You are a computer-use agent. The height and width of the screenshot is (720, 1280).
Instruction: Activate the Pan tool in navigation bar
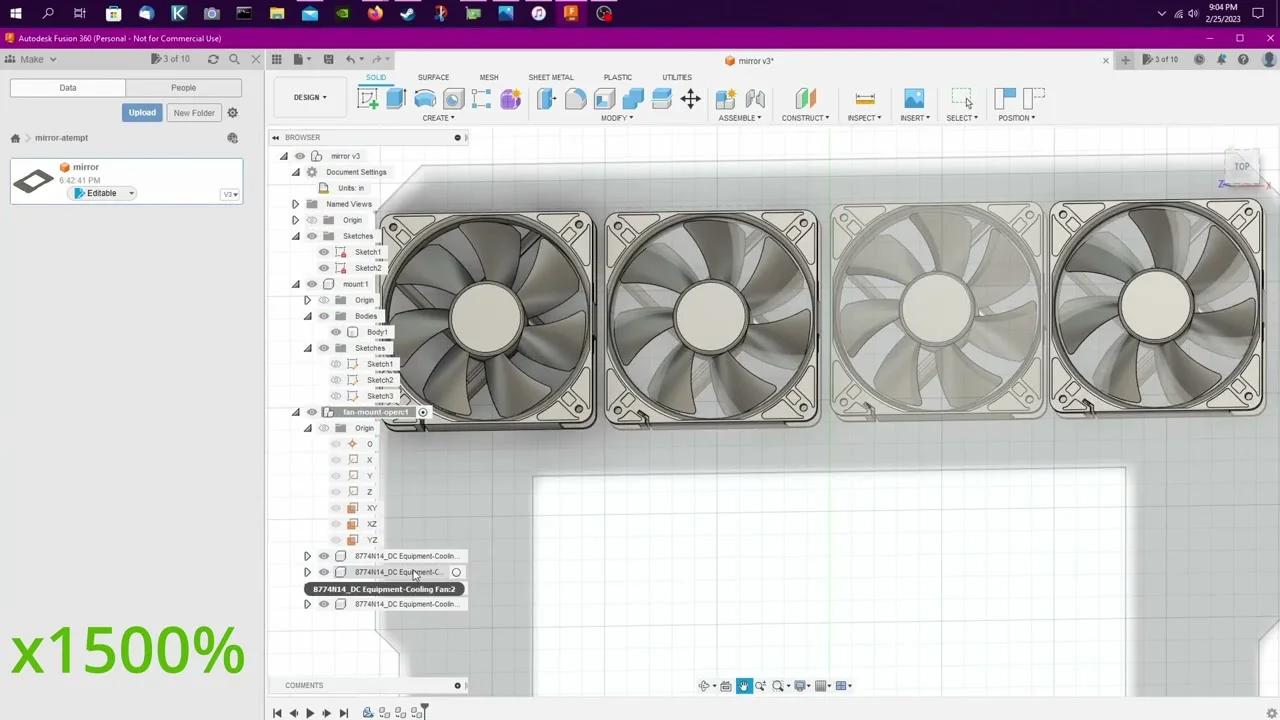pos(744,685)
